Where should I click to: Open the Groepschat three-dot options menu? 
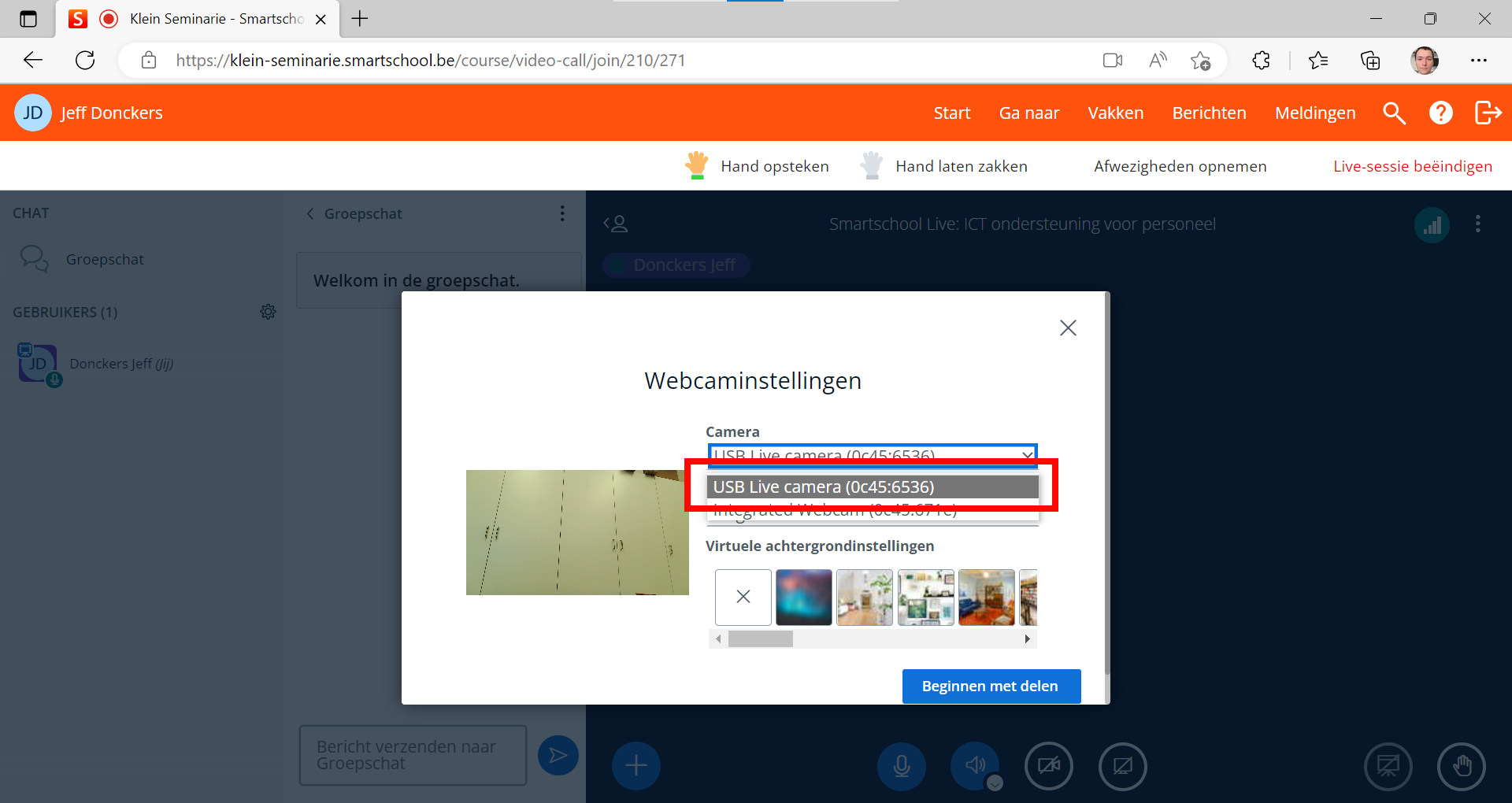[561, 213]
